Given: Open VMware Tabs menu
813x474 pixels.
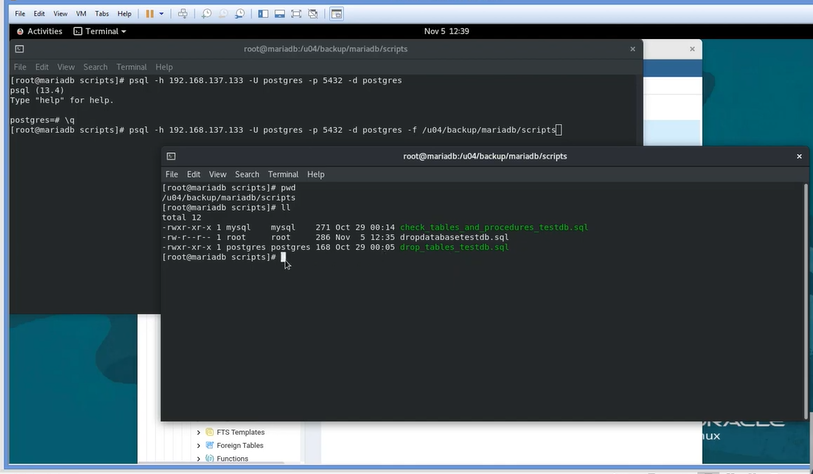Looking at the screenshot, I should 102,14.
